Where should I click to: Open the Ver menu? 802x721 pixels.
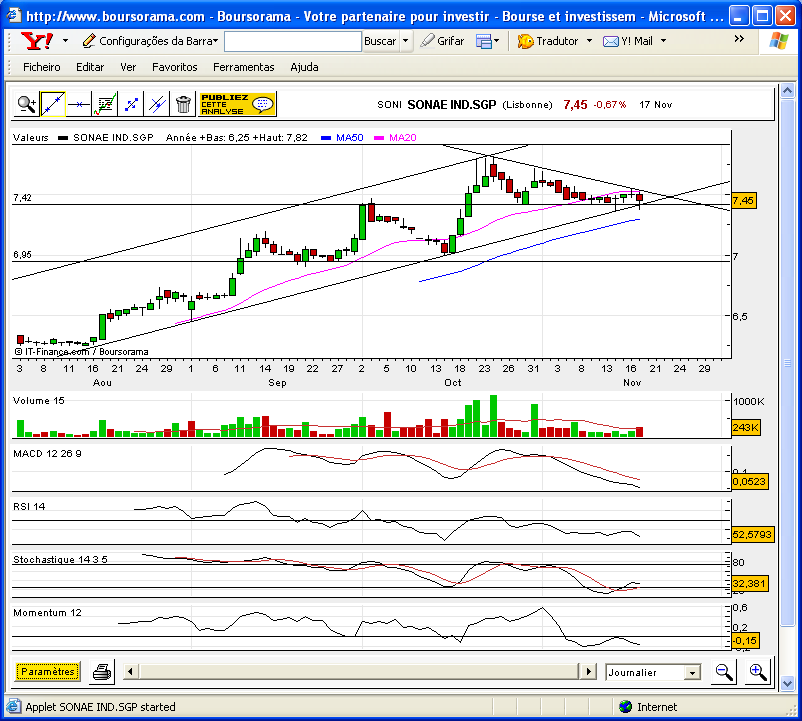(128, 67)
